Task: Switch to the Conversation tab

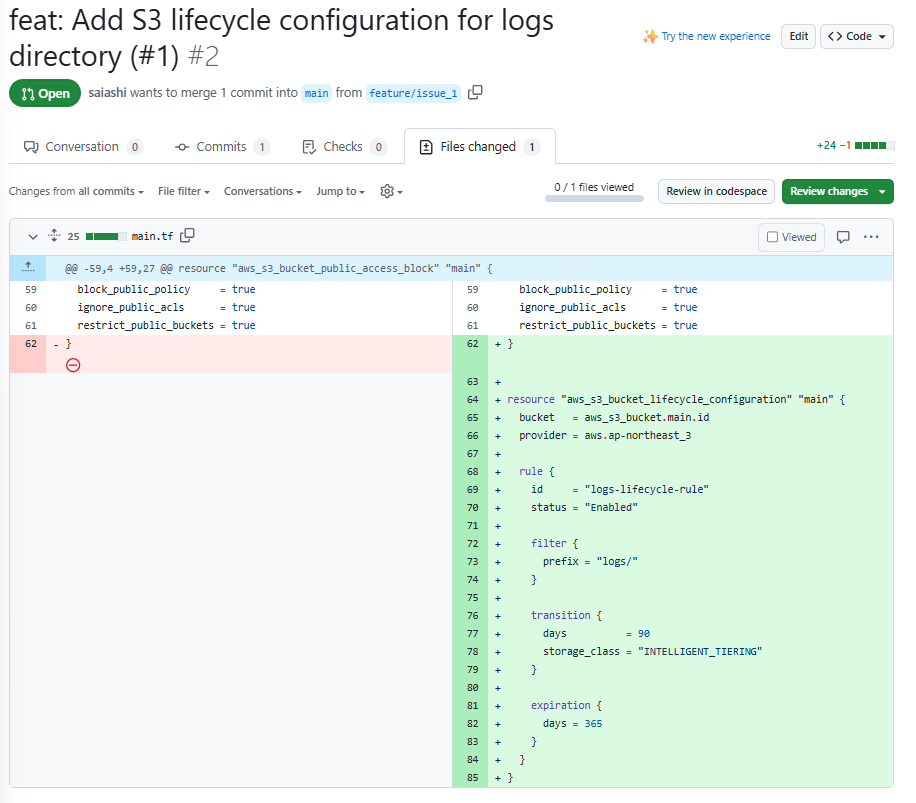Action: coord(82,147)
